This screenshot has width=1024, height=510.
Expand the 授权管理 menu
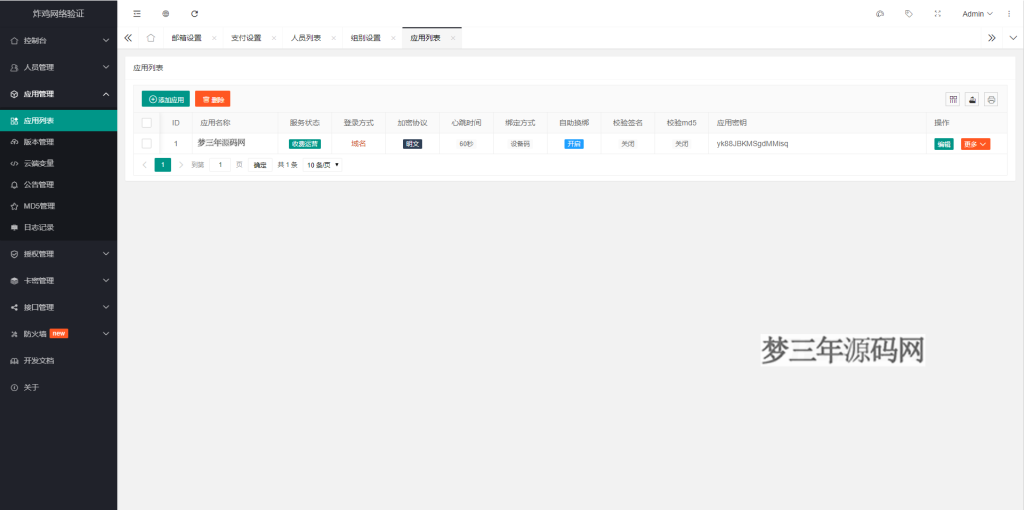click(x=59, y=254)
